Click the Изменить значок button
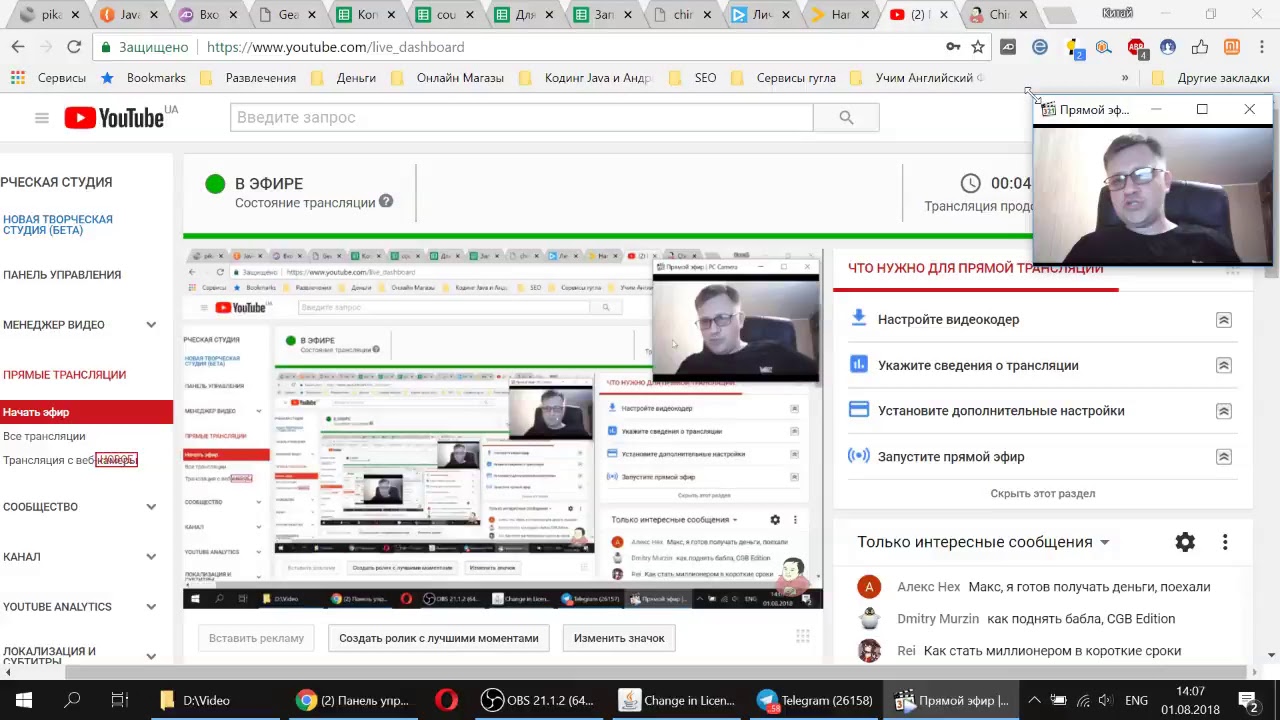 tap(619, 638)
